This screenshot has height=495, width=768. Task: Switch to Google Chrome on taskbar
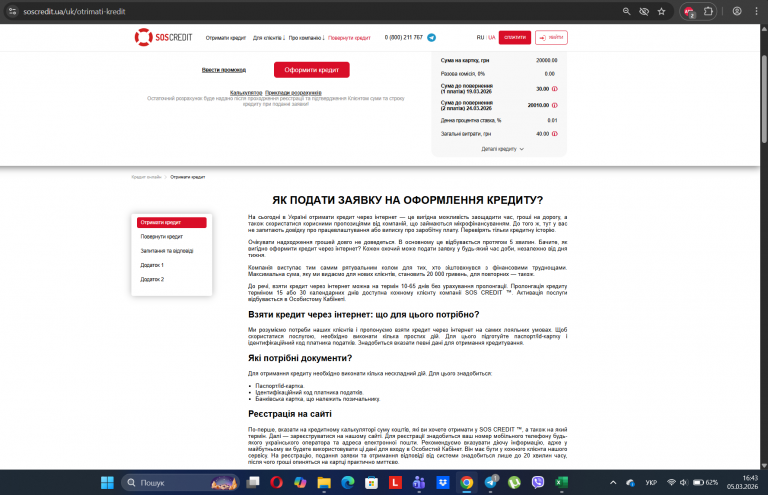click(x=466, y=483)
